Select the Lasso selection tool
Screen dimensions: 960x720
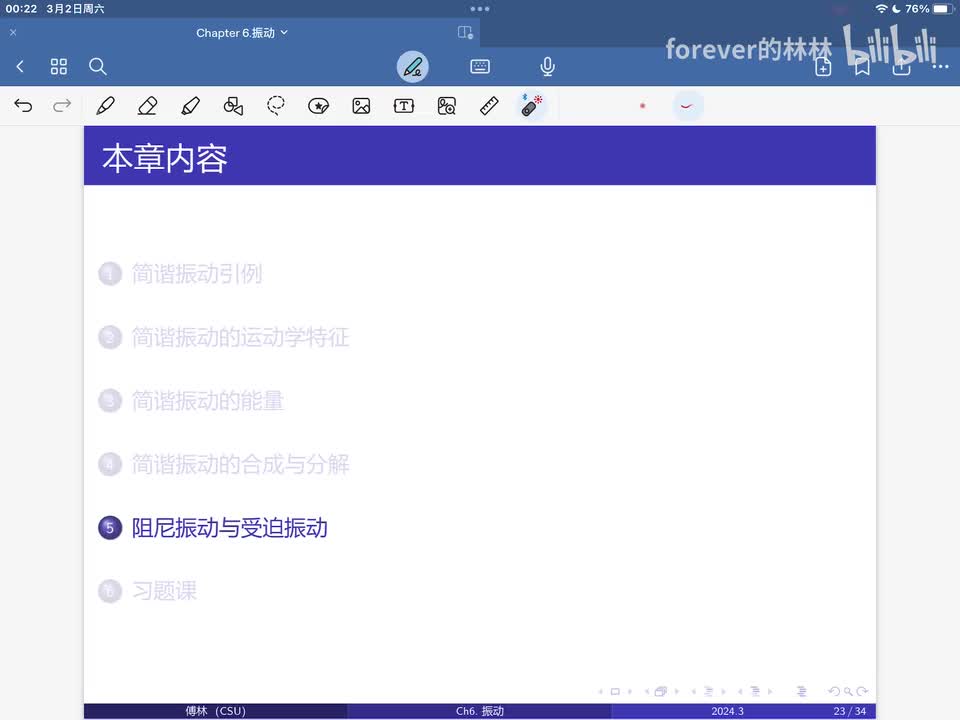pos(276,106)
